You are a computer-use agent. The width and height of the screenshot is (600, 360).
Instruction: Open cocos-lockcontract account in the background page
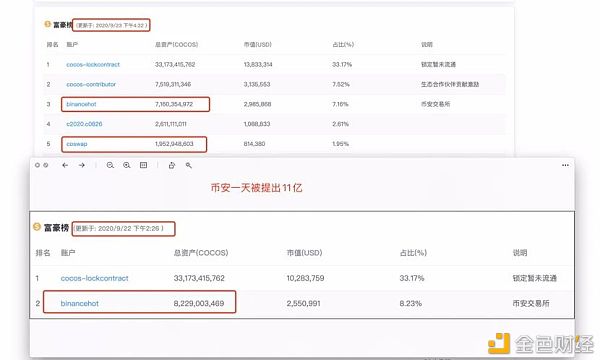pyautogui.click(x=93, y=65)
